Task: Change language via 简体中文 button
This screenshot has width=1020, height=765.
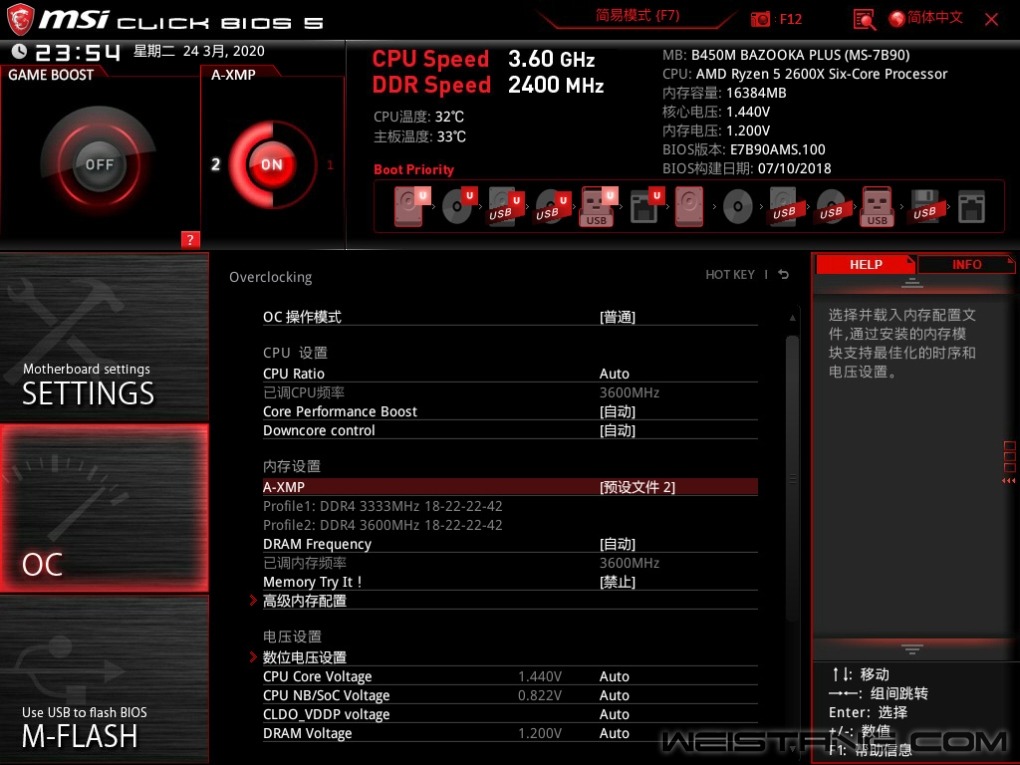Action: pyautogui.click(x=926, y=18)
